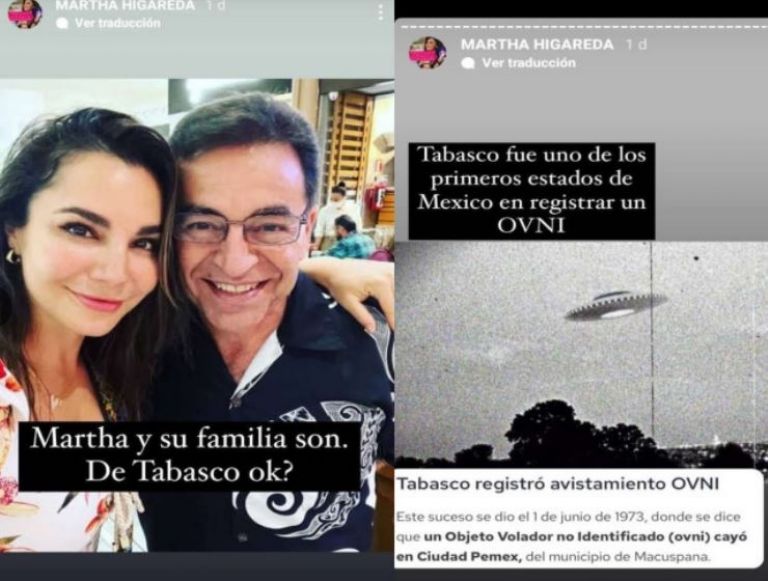
Task: Click translation bubble icon on the selfie story
Action: point(62,24)
